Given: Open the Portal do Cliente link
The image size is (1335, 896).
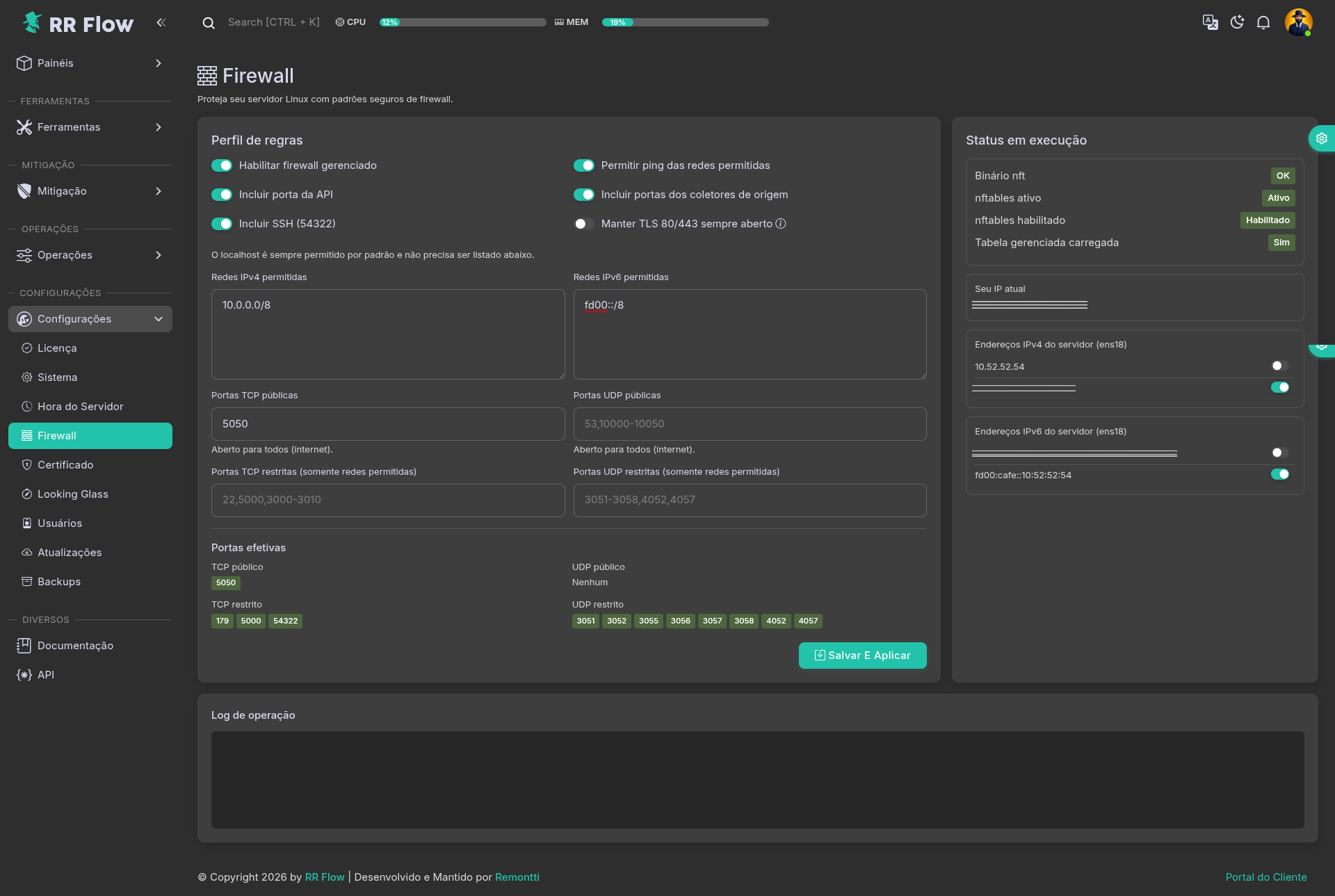Looking at the screenshot, I should coord(1265,877).
